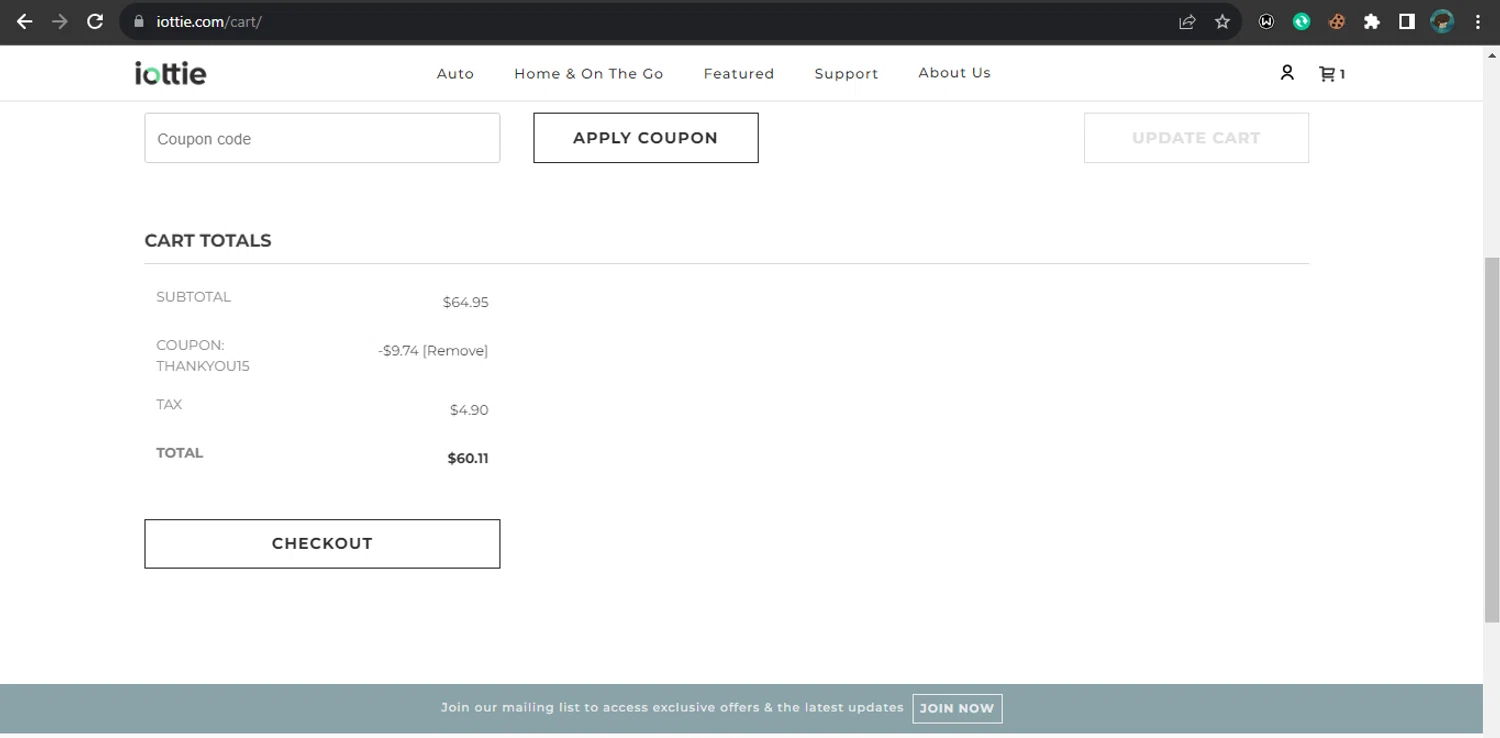Image resolution: width=1500 pixels, height=738 pixels.
Task: Click the iOttie logo
Action: (171, 73)
